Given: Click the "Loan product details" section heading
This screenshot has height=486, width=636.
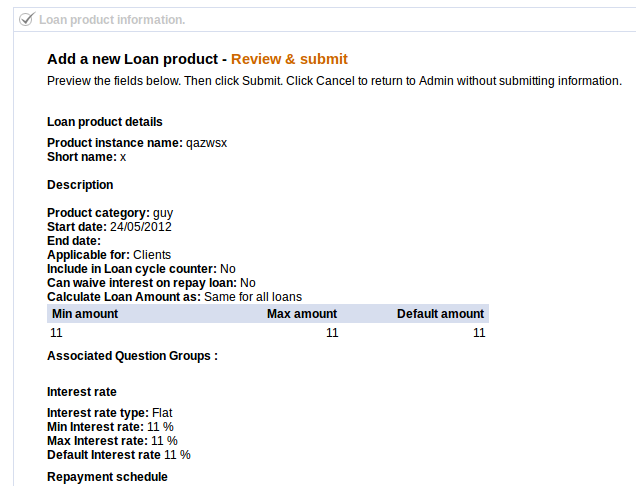Looking at the screenshot, I should coord(105,122).
